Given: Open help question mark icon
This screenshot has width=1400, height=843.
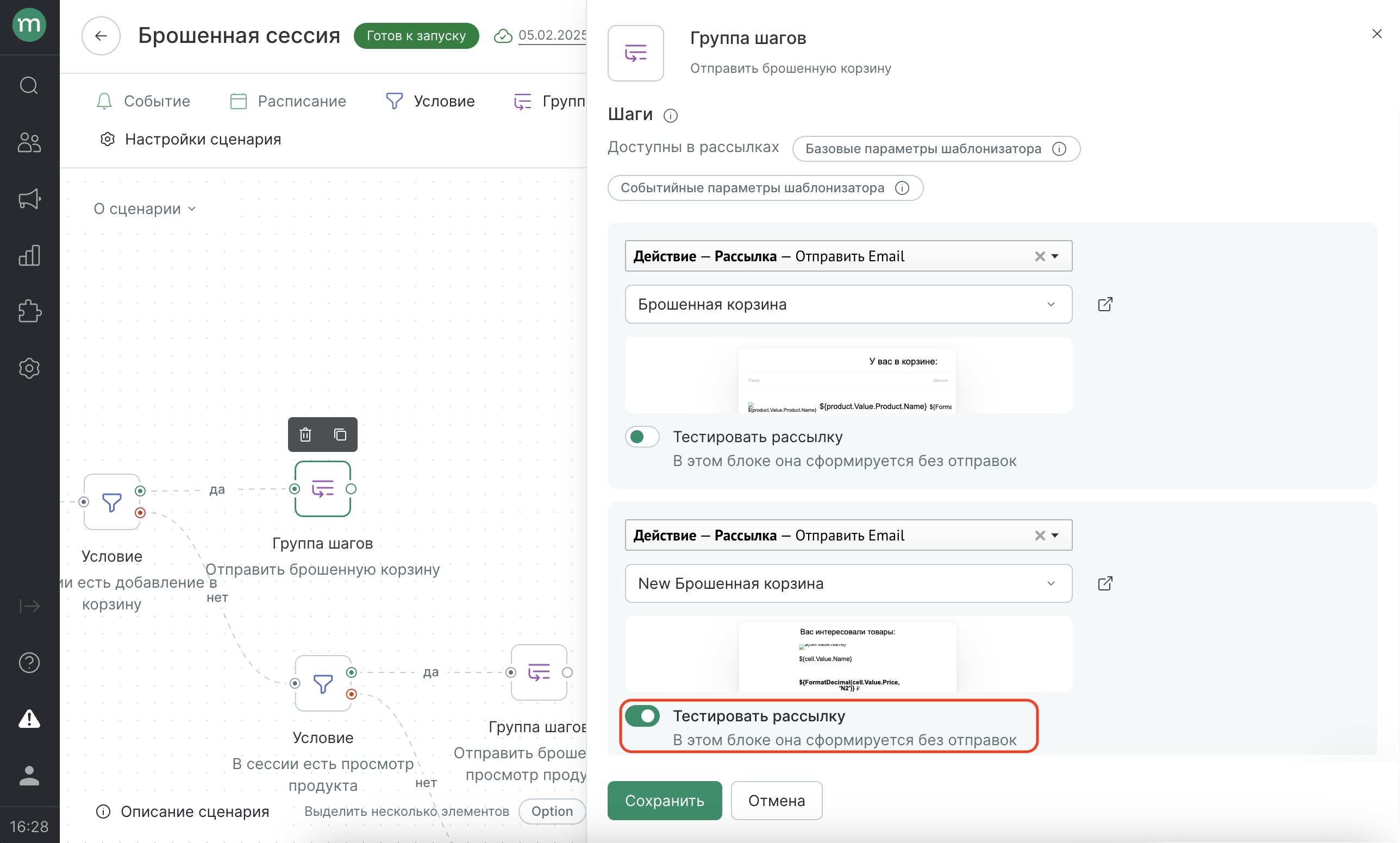Looking at the screenshot, I should pyautogui.click(x=29, y=663).
